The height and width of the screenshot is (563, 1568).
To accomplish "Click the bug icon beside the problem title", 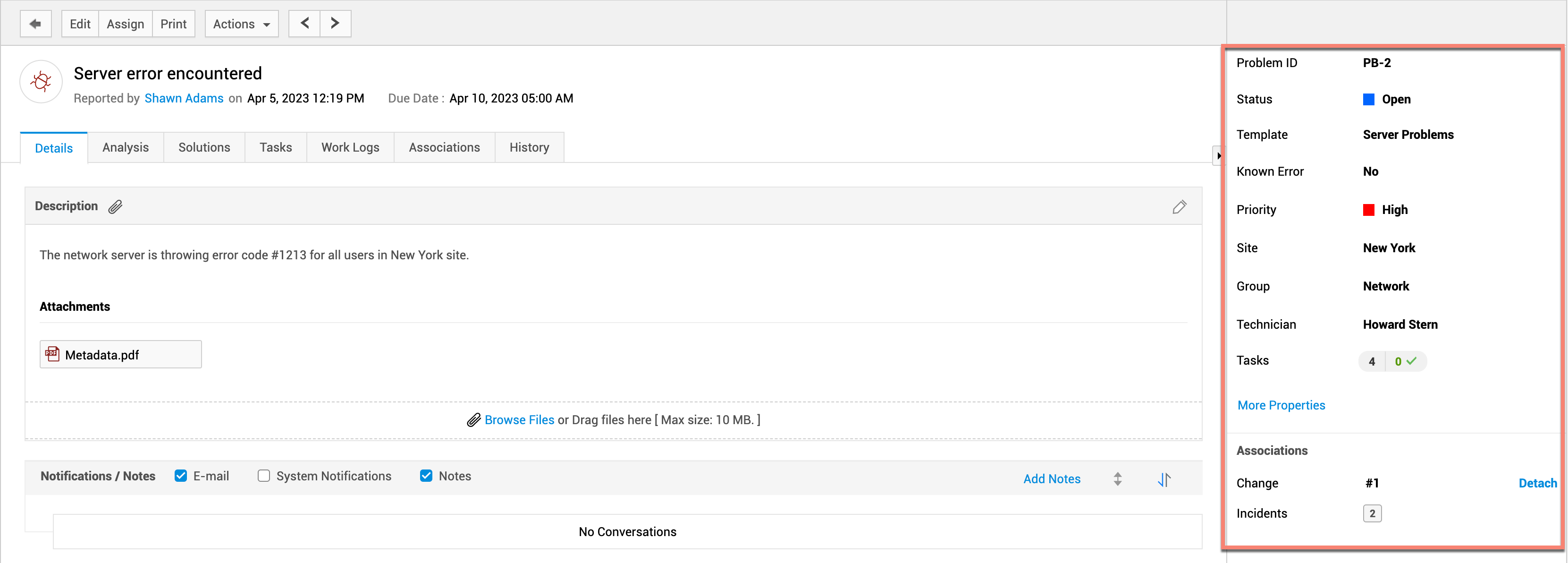I will click(42, 82).
